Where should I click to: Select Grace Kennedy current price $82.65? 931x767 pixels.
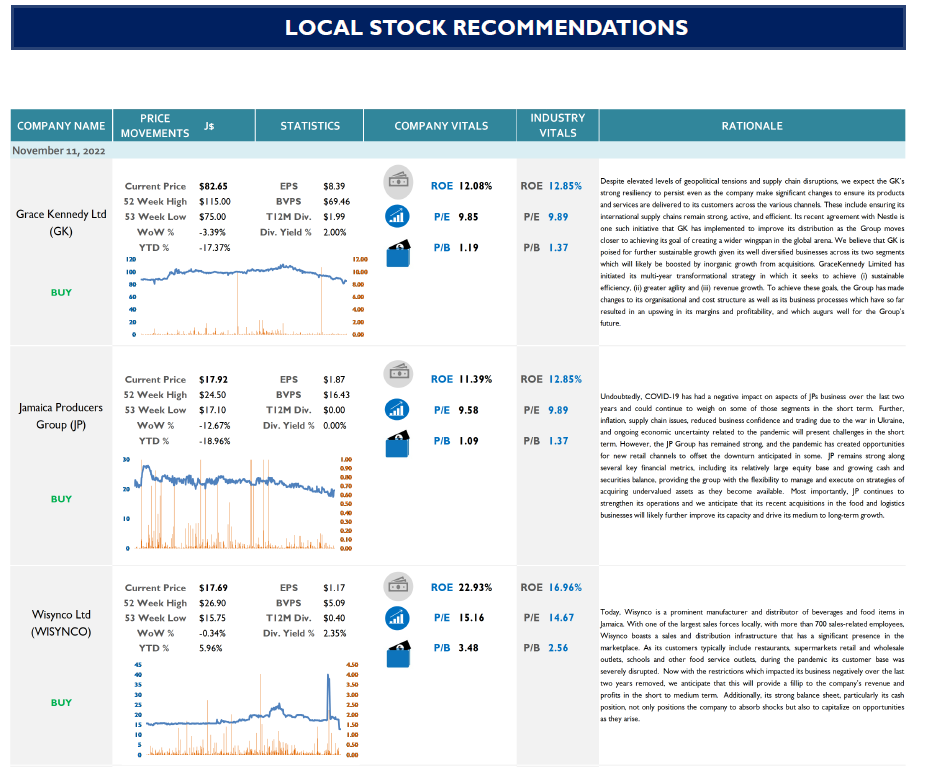(x=214, y=186)
